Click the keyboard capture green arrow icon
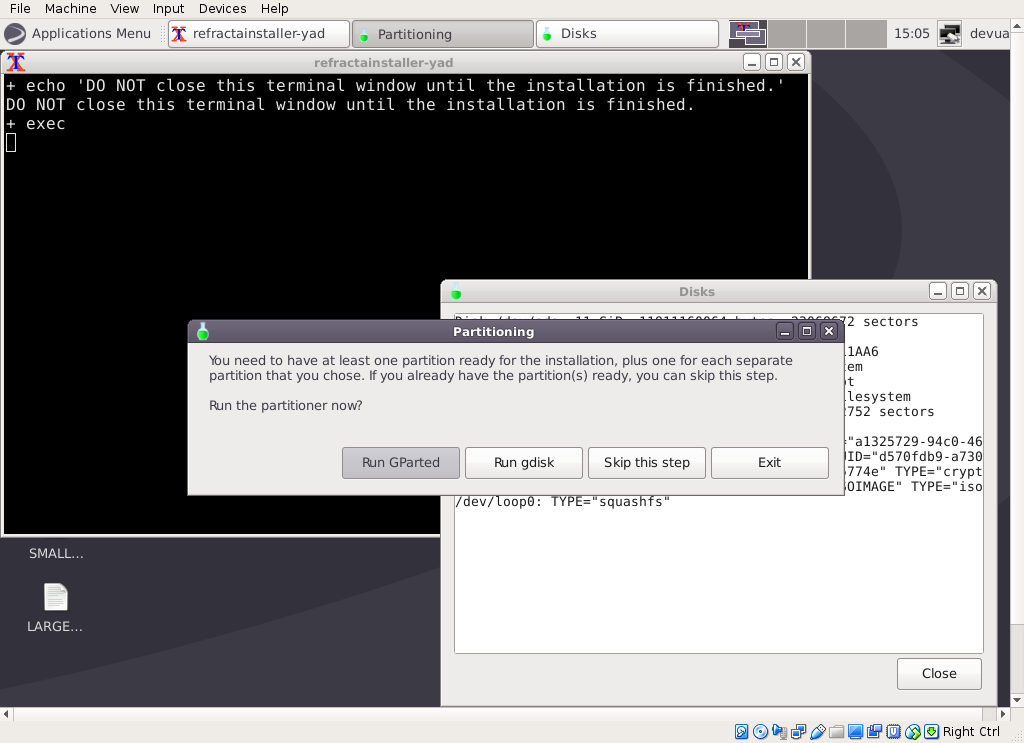This screenshot has width=1024, height=743. [x=932, y=732]
